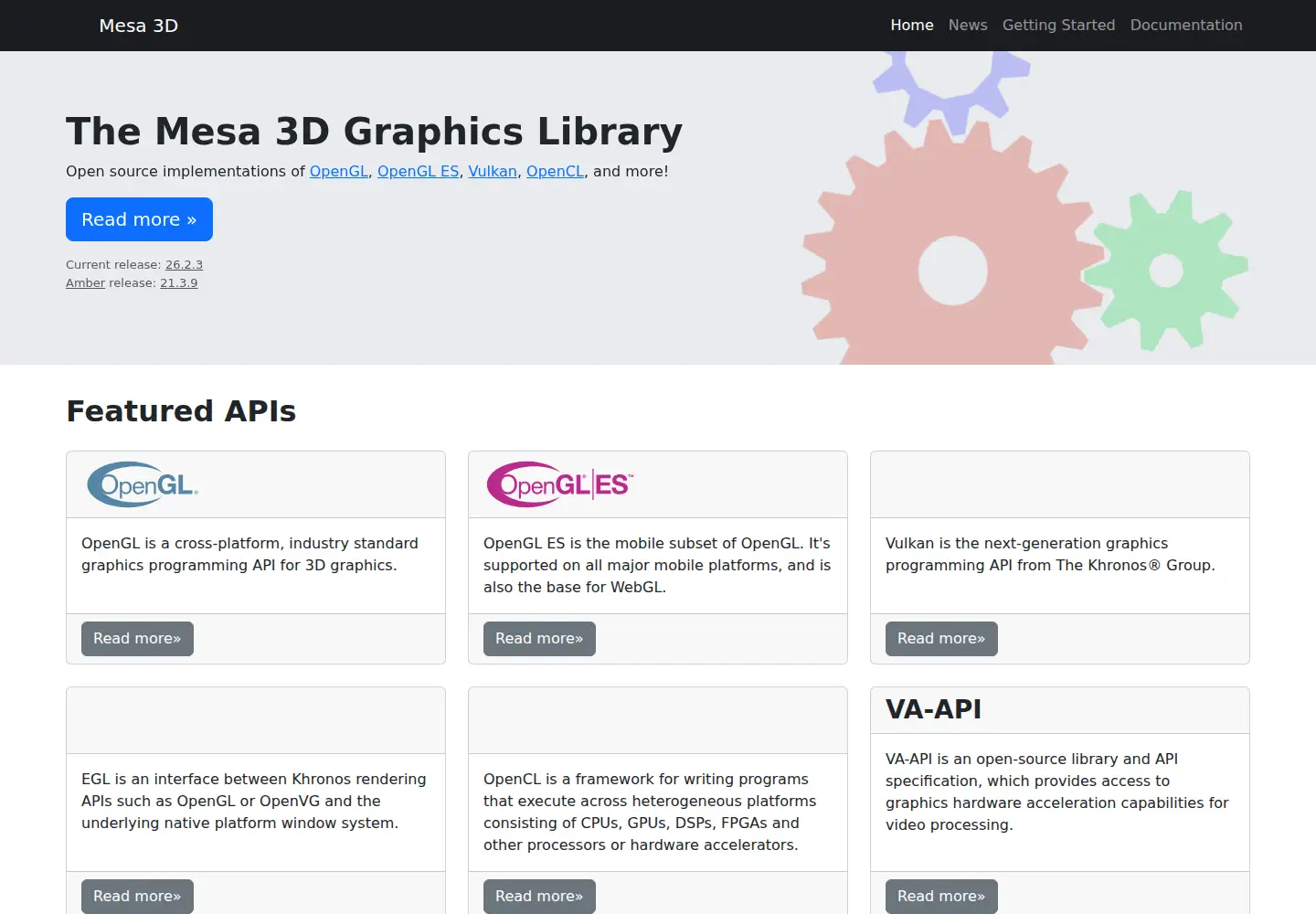The width and height of the screenshot is (1316, 914).
Task: Follow the OpenCL link in subtitle
Action: tap(556, 171)
